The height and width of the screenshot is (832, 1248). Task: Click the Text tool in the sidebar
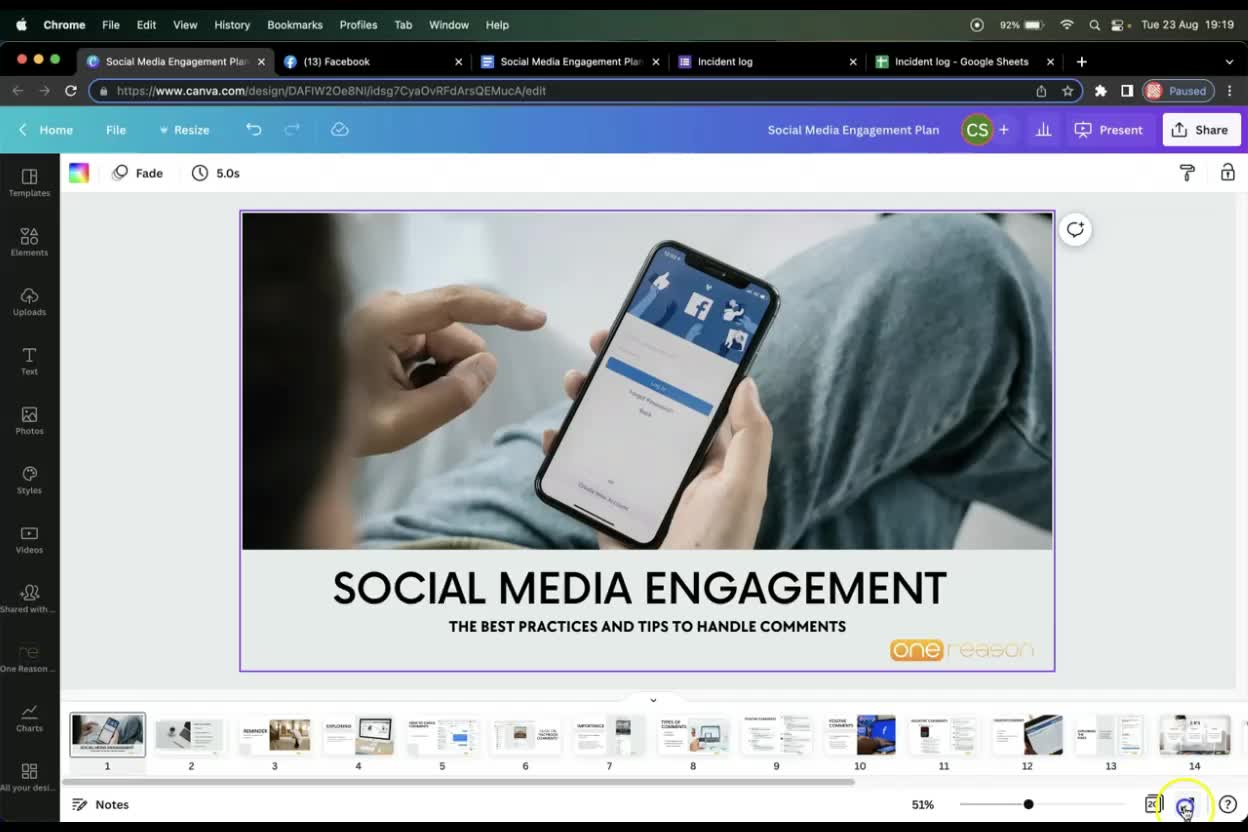(29, 361)
